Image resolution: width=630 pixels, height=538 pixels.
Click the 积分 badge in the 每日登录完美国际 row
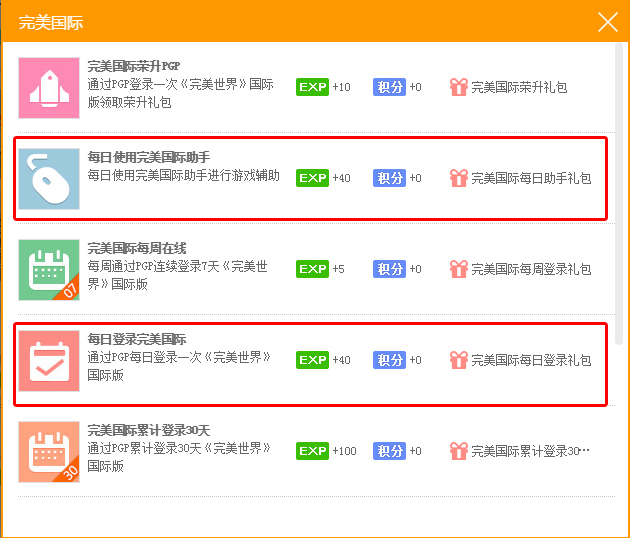(389, 360)
